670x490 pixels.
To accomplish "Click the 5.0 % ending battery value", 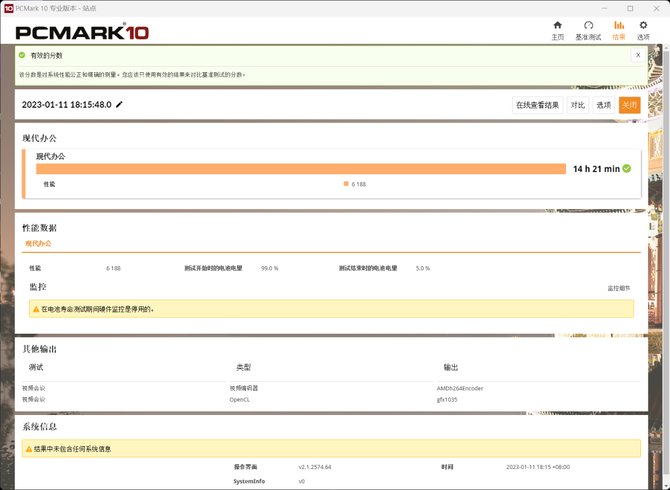I will 423,268.
